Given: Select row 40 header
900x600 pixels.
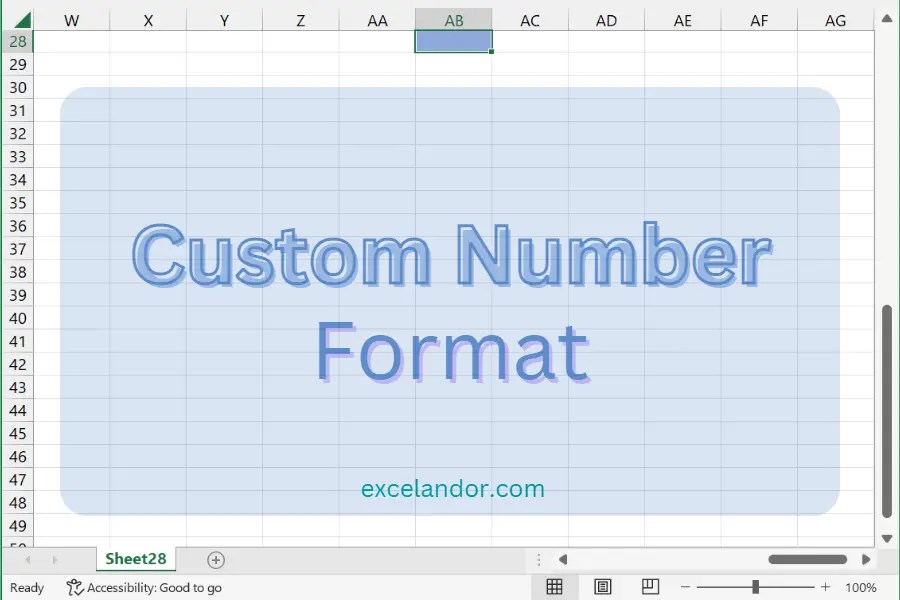Looking at the screenshot, I should [17, 318].
